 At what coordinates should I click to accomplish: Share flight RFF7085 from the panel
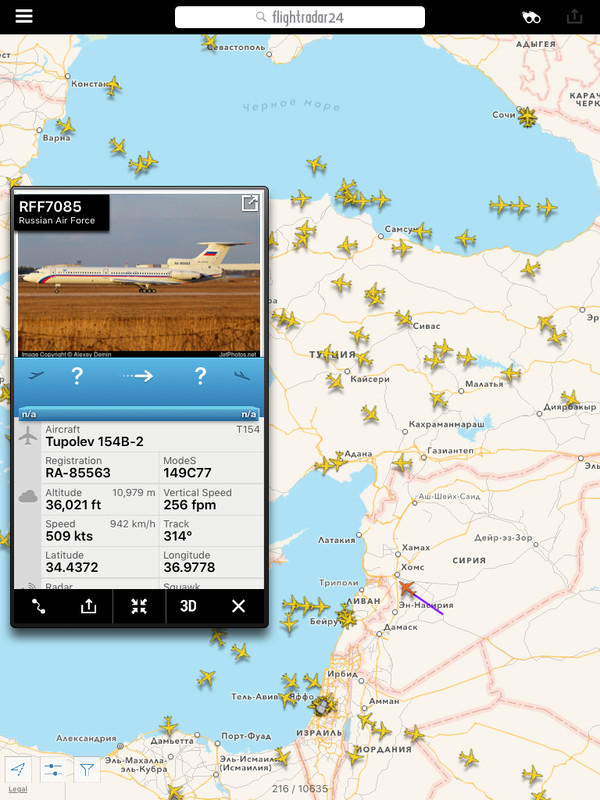click(88, 606)
